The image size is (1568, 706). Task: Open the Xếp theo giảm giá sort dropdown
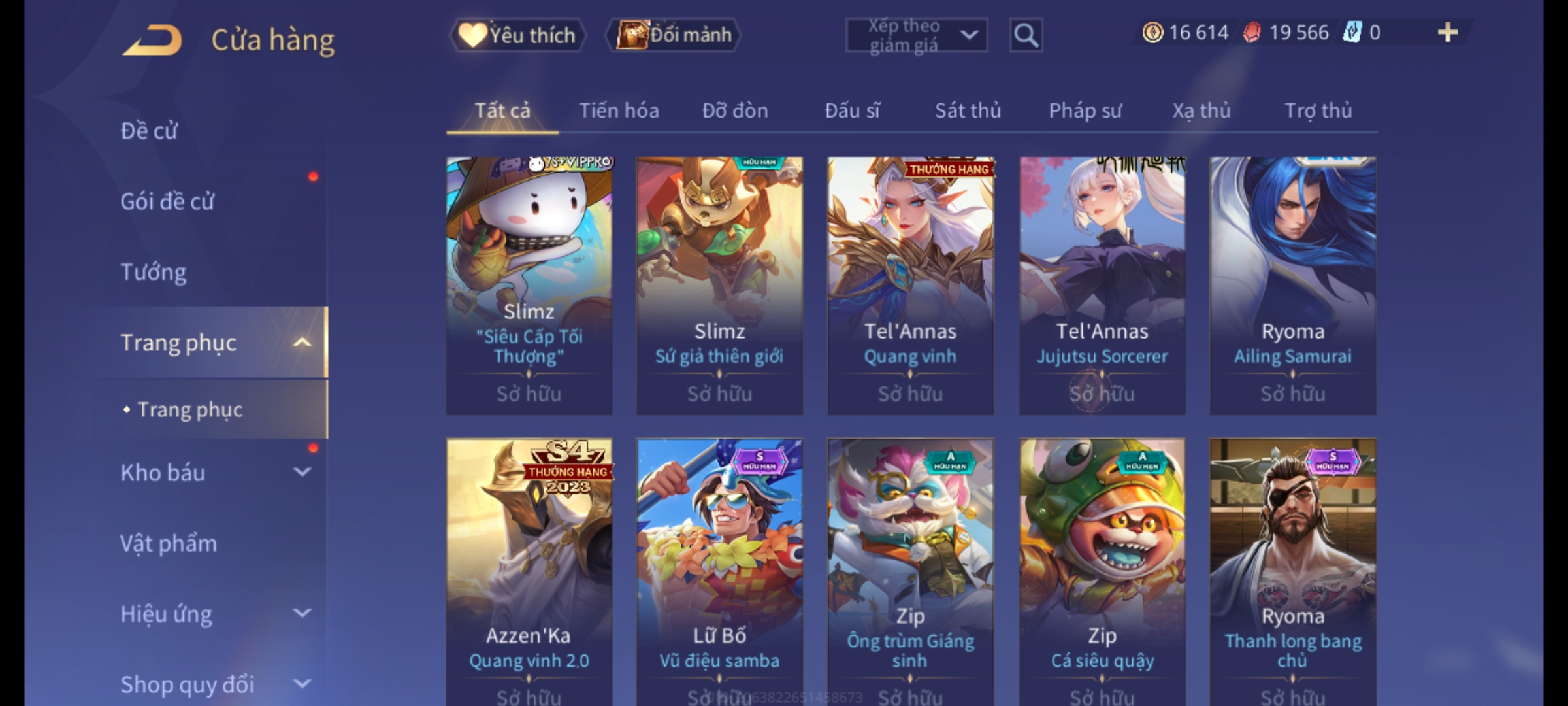[x=917, y=35]
